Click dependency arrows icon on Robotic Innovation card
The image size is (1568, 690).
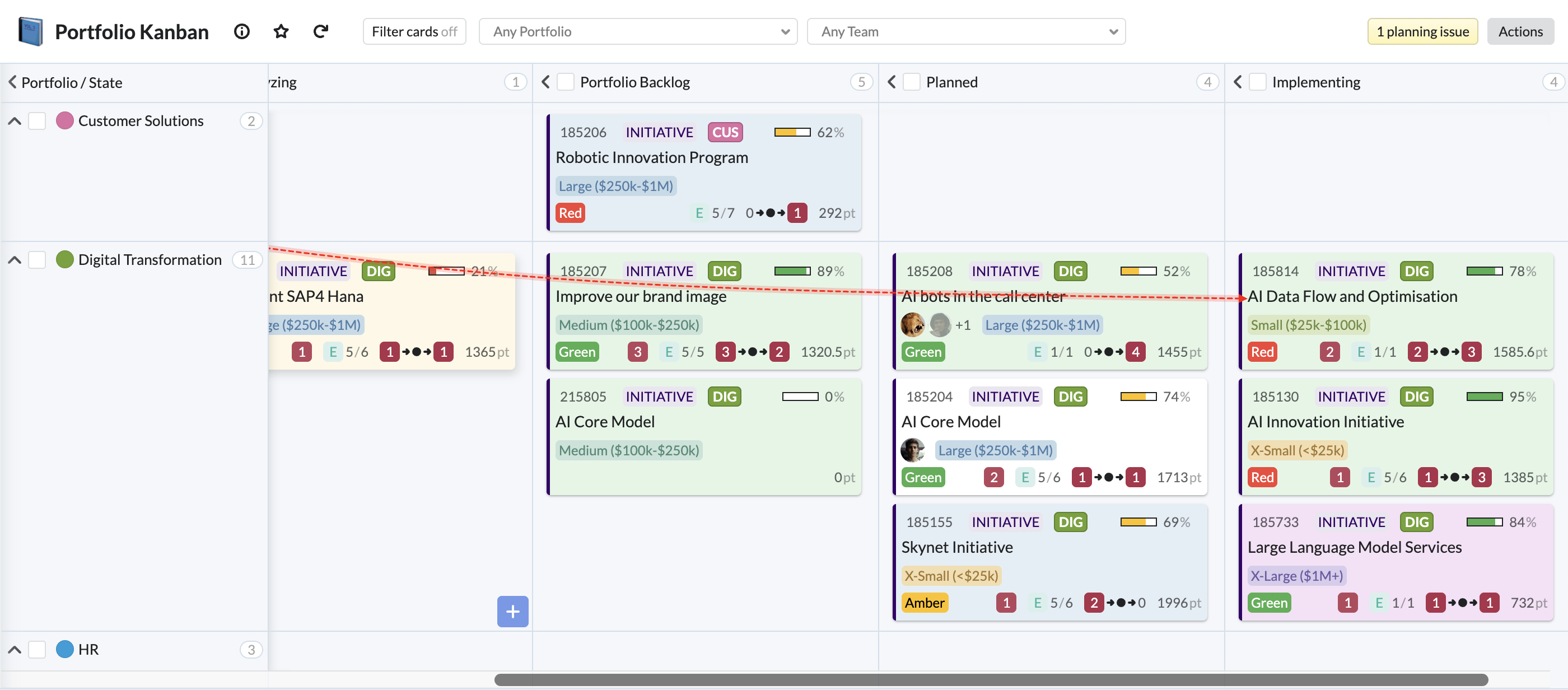770,213
